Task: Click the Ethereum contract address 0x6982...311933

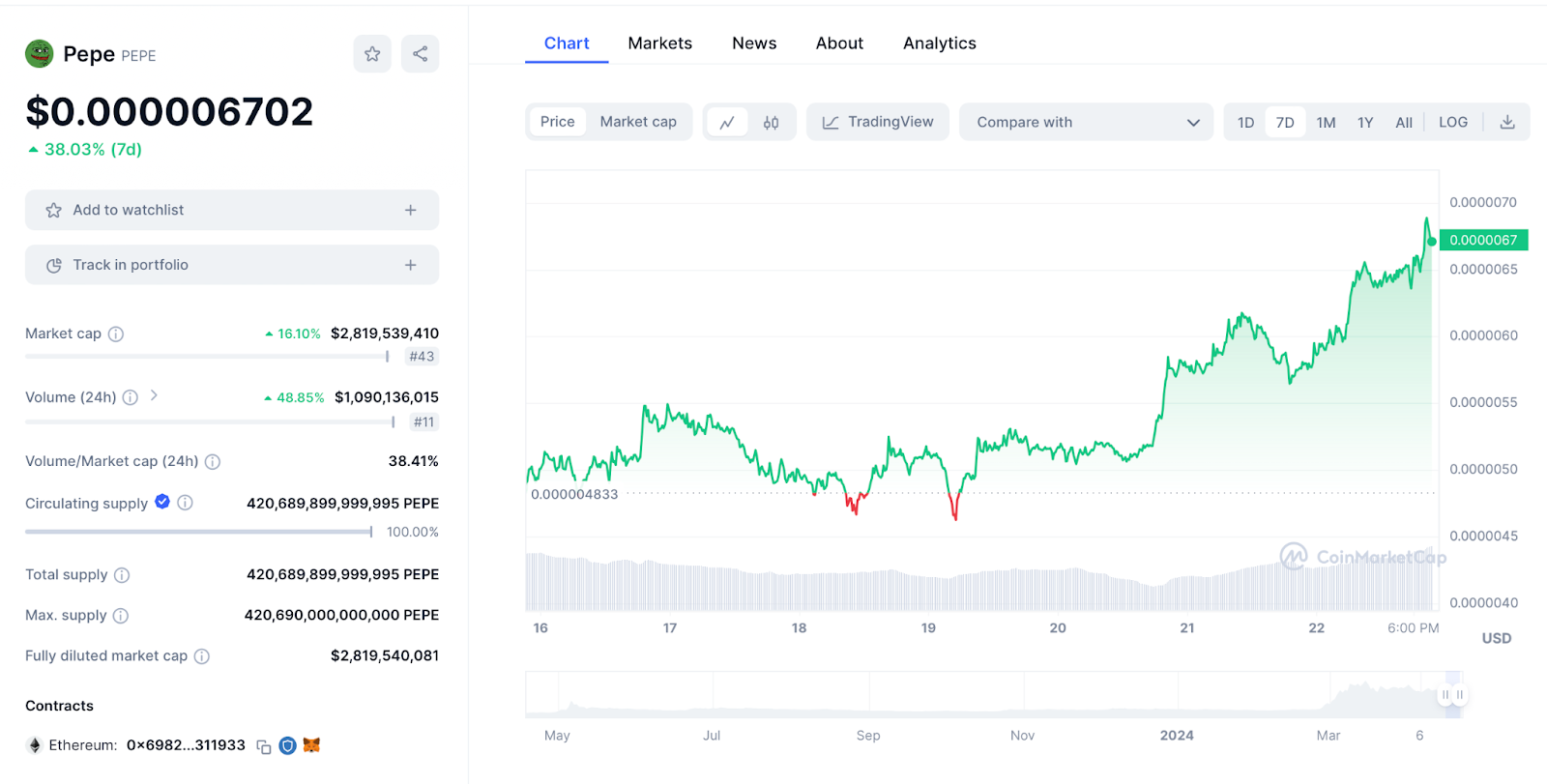Action: tap(186, 745)
